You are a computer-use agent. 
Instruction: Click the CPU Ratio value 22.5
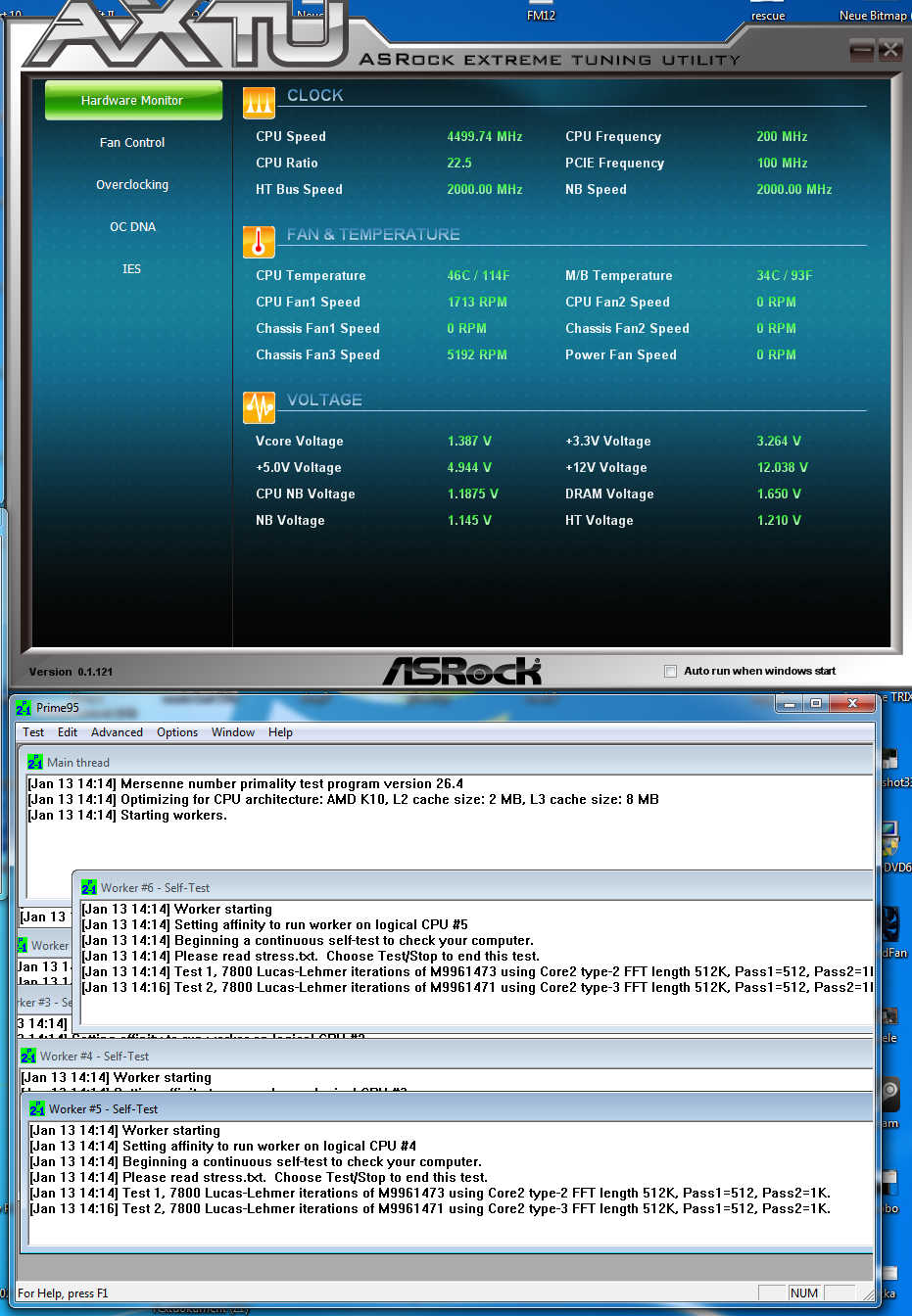tap(459, 163)
